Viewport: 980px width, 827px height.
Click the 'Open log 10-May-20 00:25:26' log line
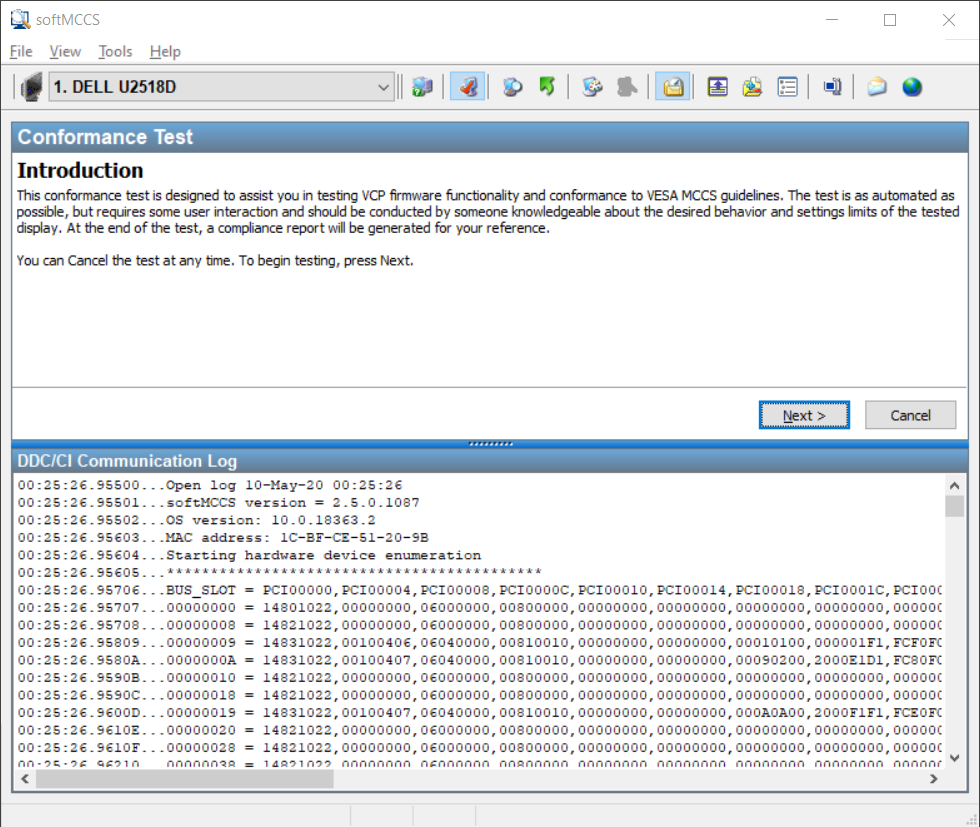[210, 485]
